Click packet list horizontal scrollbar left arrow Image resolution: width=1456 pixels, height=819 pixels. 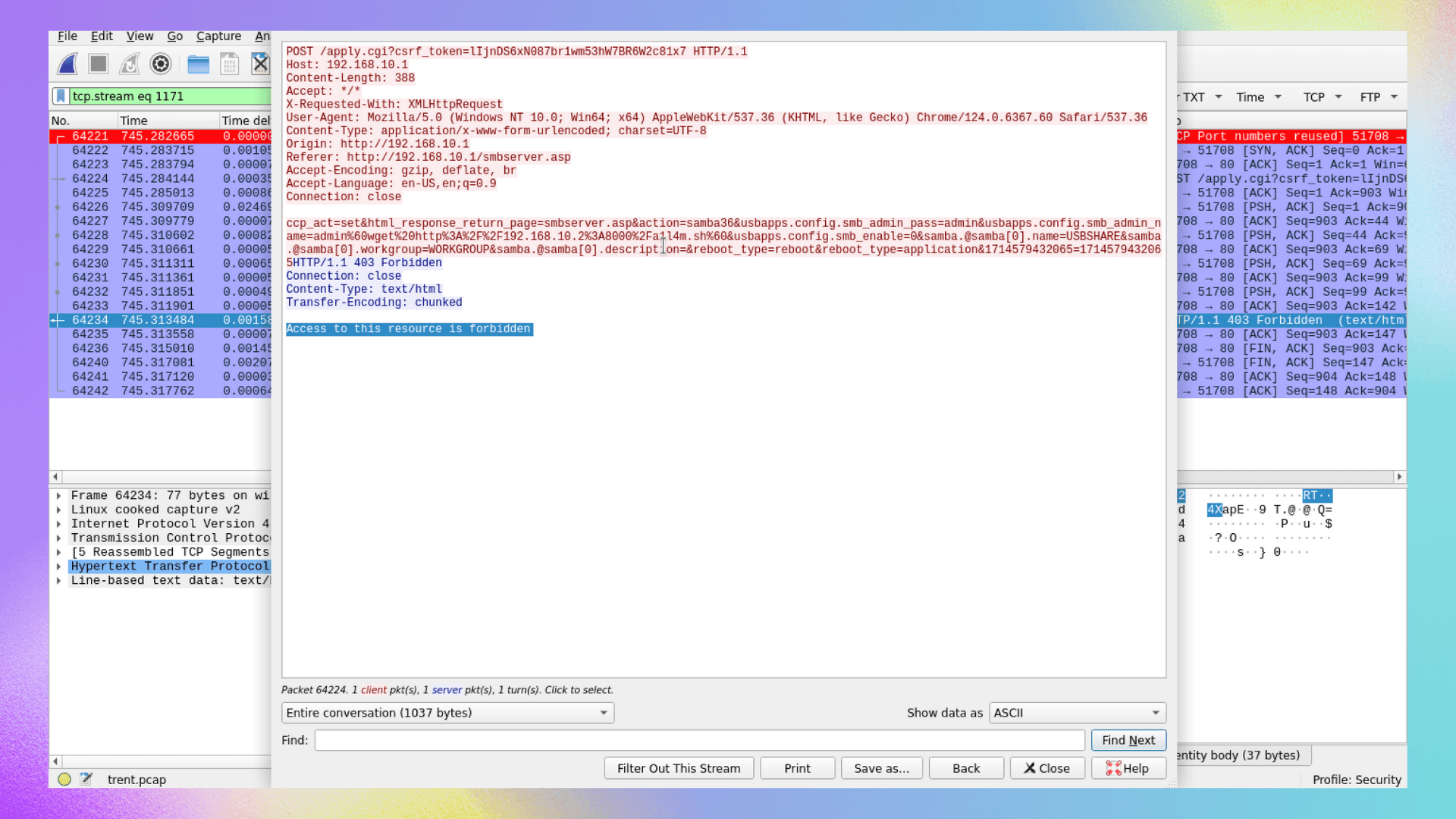pos(55,476)
